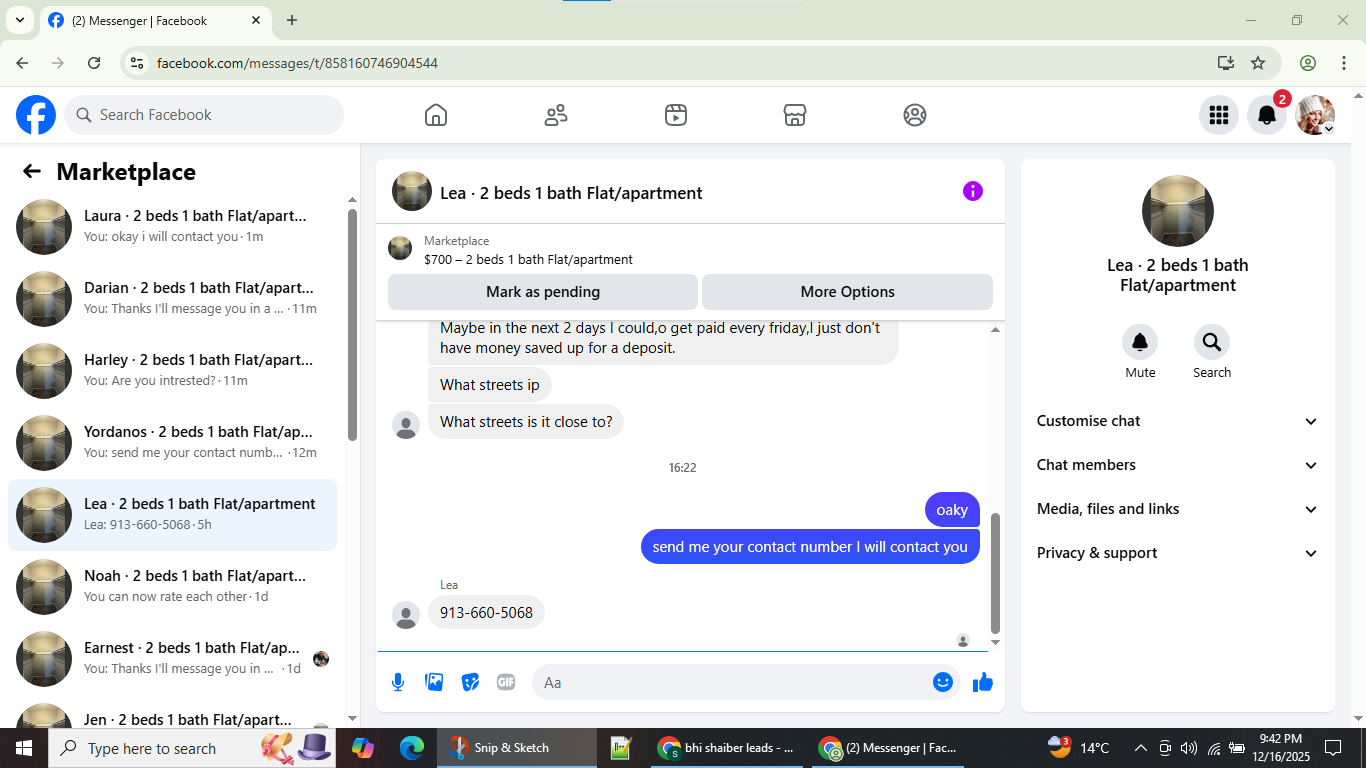Image resolution: width=1366 pixels, height=768 pixels.
Task: Open the Facebook menu grid icon
Action: click(x=1219, y=115)
